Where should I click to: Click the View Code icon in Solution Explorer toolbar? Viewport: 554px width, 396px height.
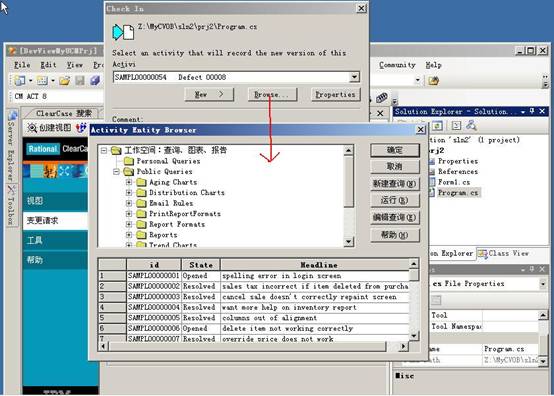[456, 125]
